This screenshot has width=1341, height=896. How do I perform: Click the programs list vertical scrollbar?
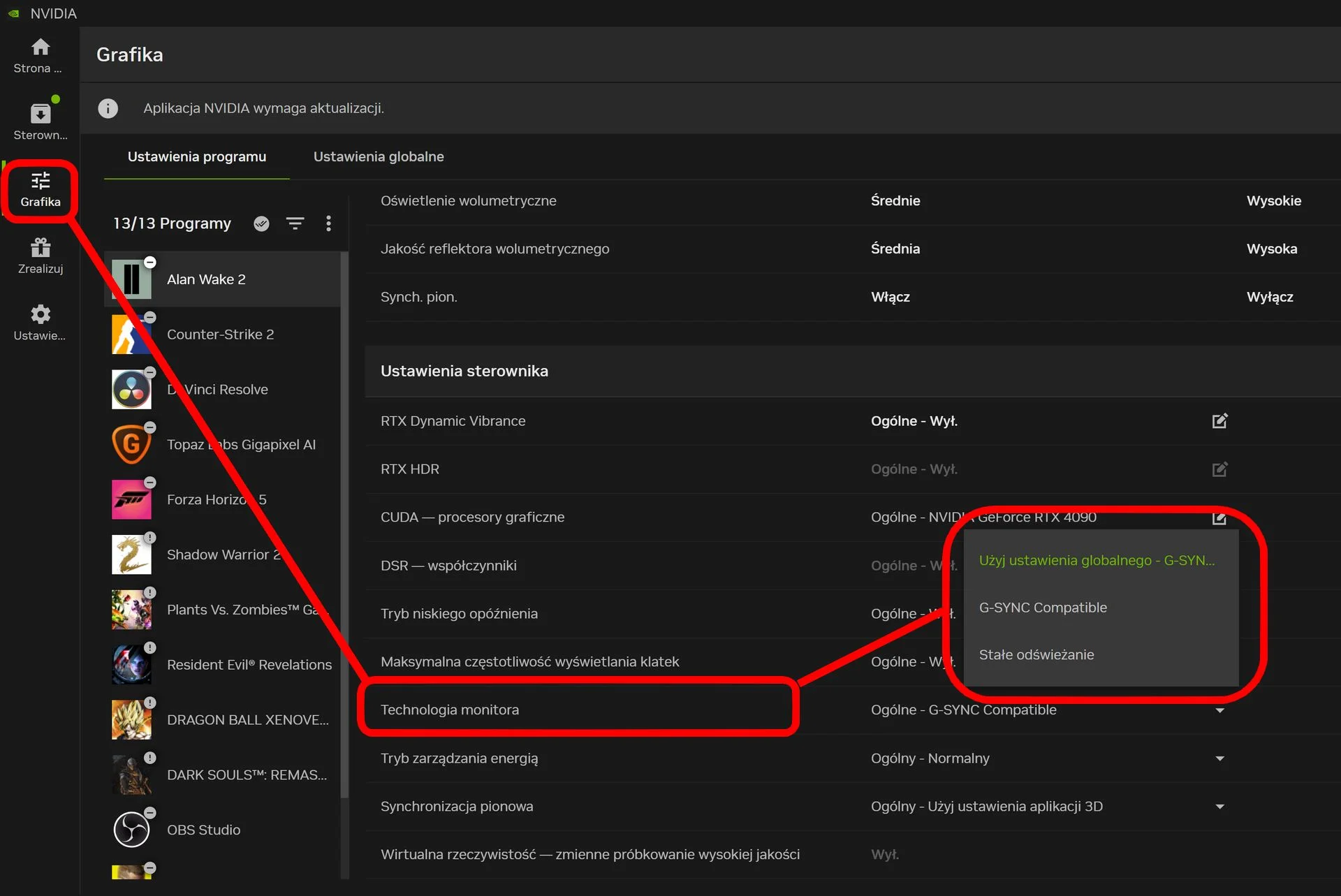click(x=344, y=525)
